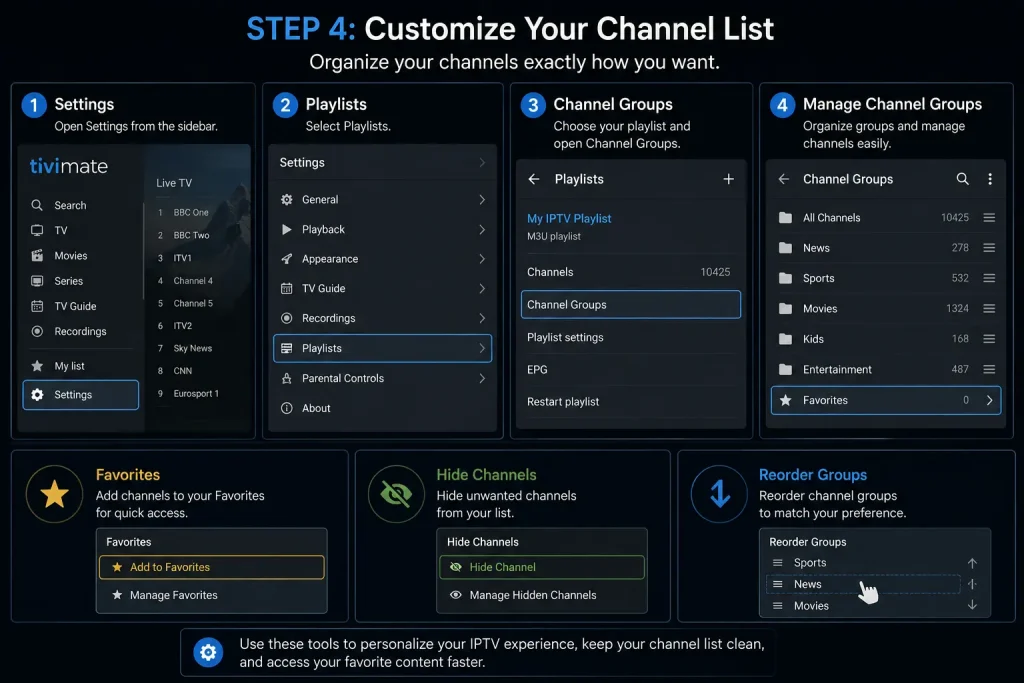Open the Kids group with 168 channels
The width and height of the screenshot is (1024, 683).
(x=886, y=339)
